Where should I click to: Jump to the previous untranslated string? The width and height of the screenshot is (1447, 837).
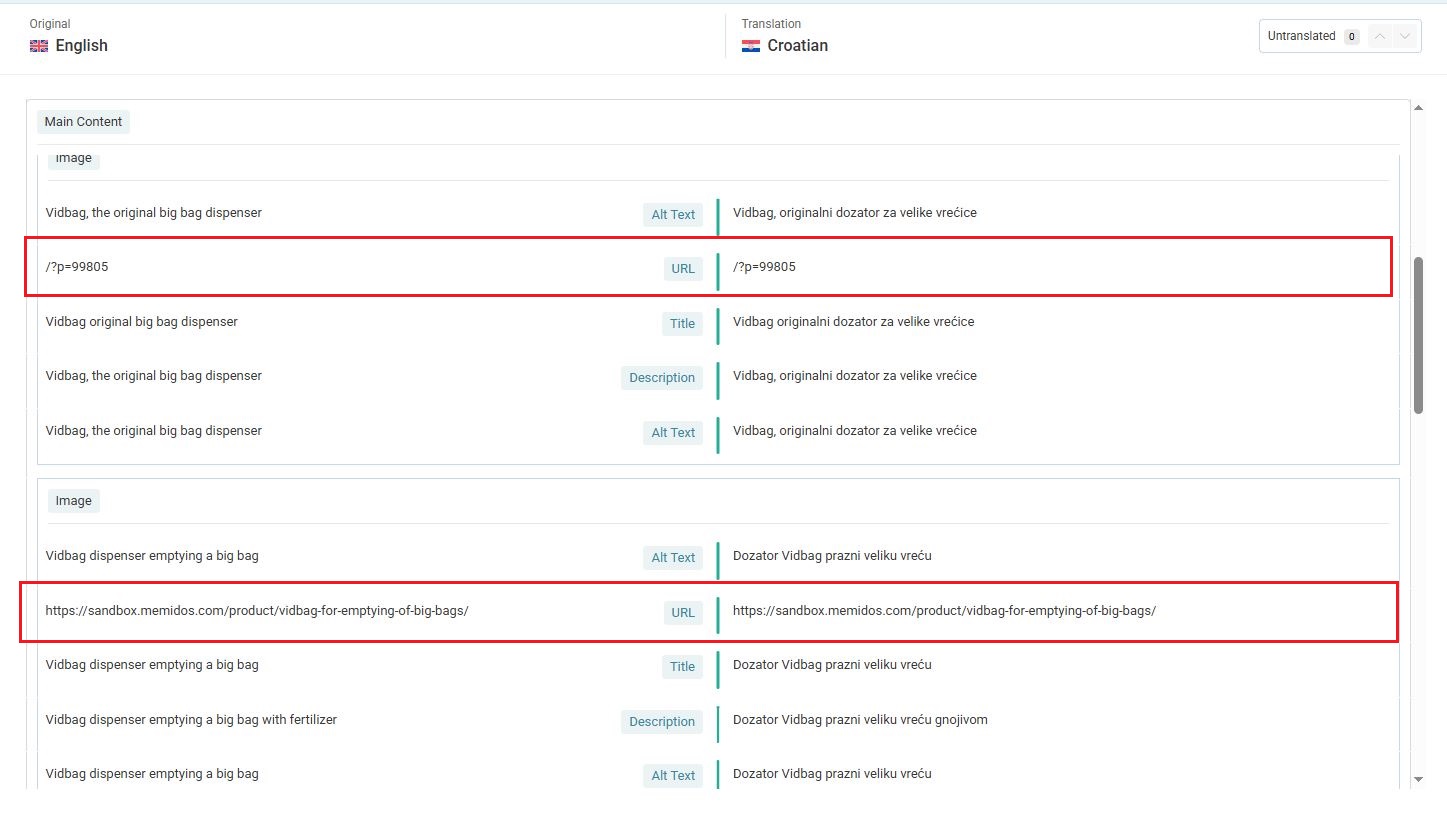pos(1380,37)
